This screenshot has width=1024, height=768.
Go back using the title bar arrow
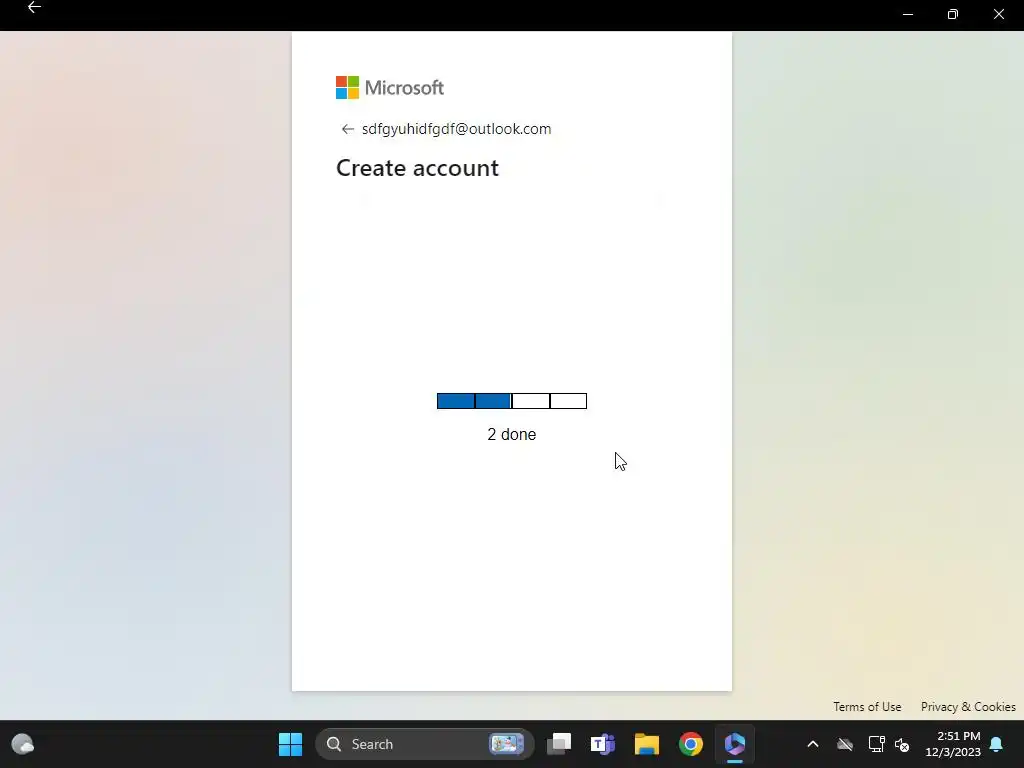tap(34, 8)
